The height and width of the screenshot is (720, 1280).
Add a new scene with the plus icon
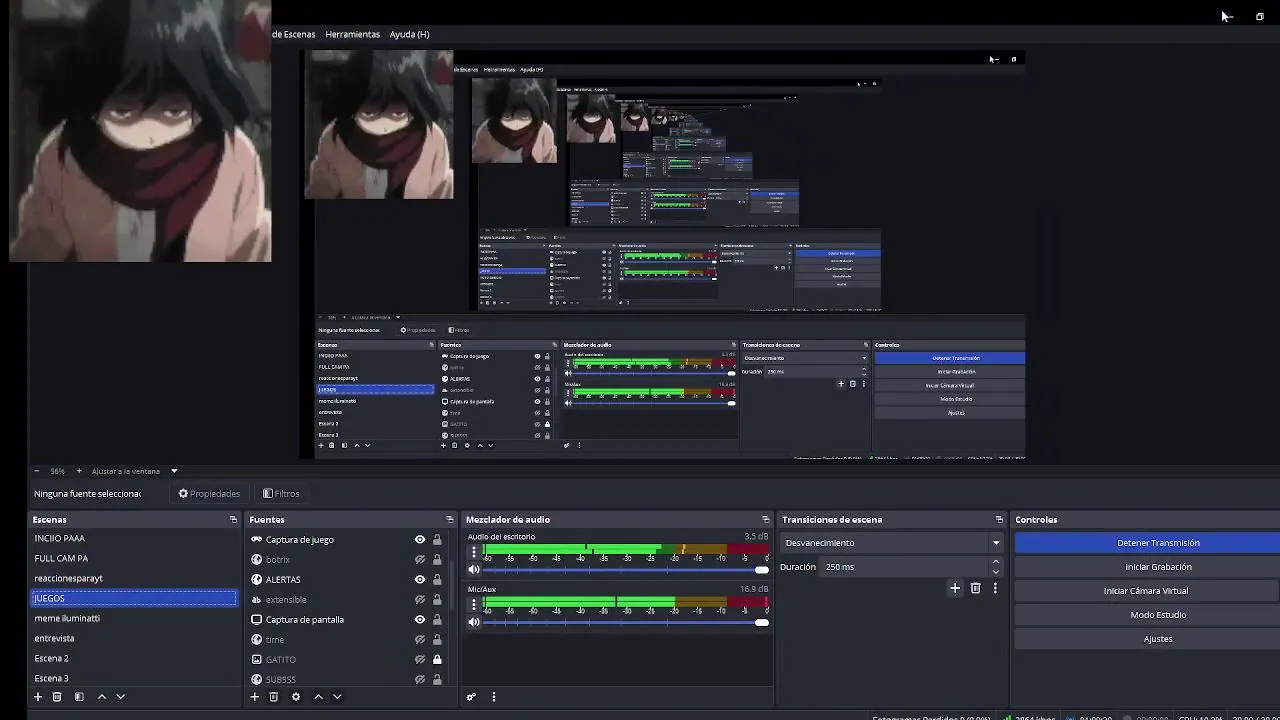point(38,697)
